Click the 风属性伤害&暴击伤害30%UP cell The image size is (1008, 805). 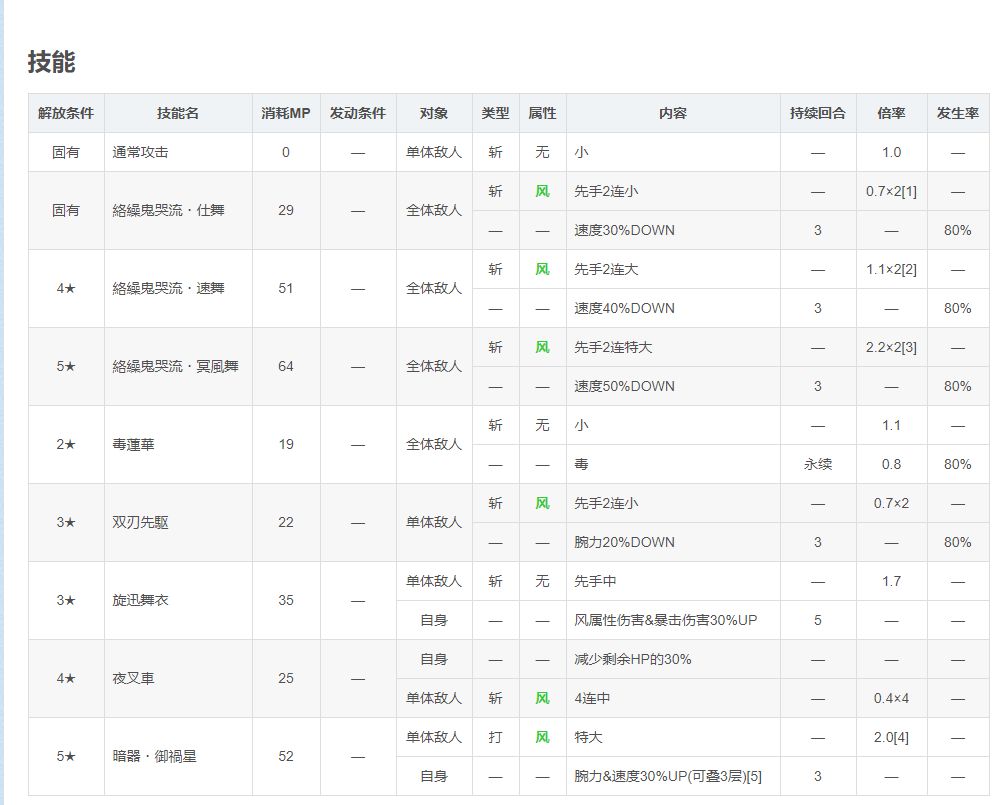(673, 620)
